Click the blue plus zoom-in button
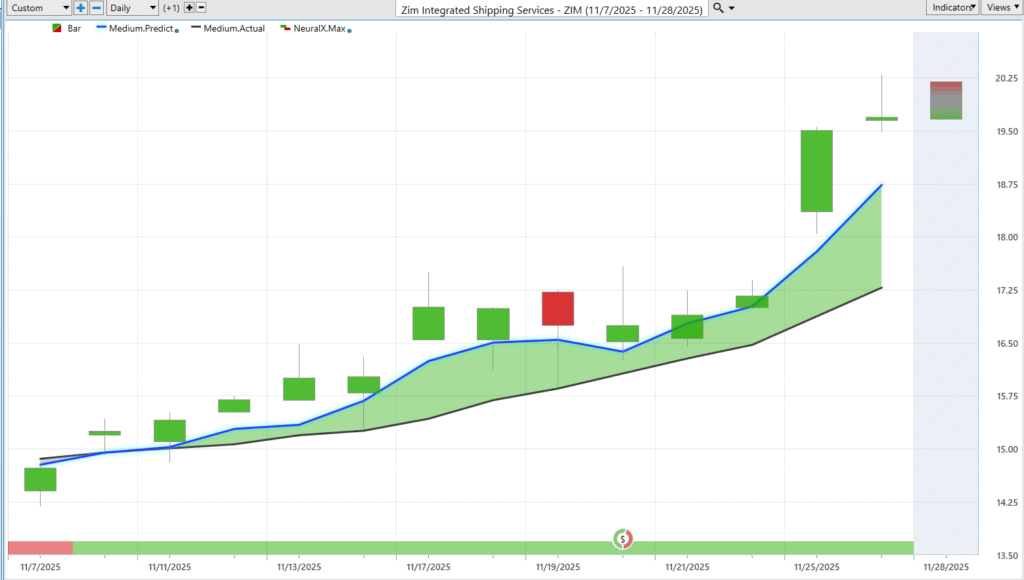The image size is (1024, 580). click(81, 7)
